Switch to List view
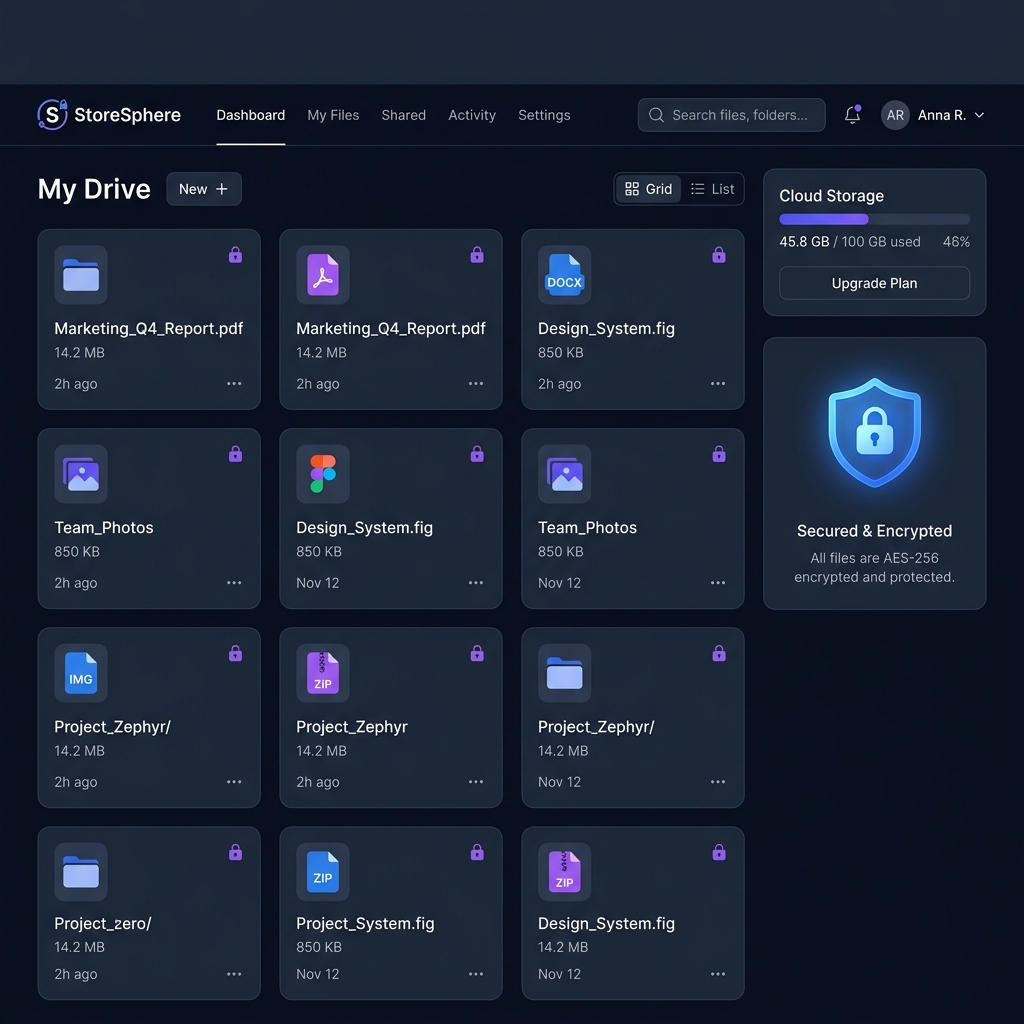 (x=712, y=189)
